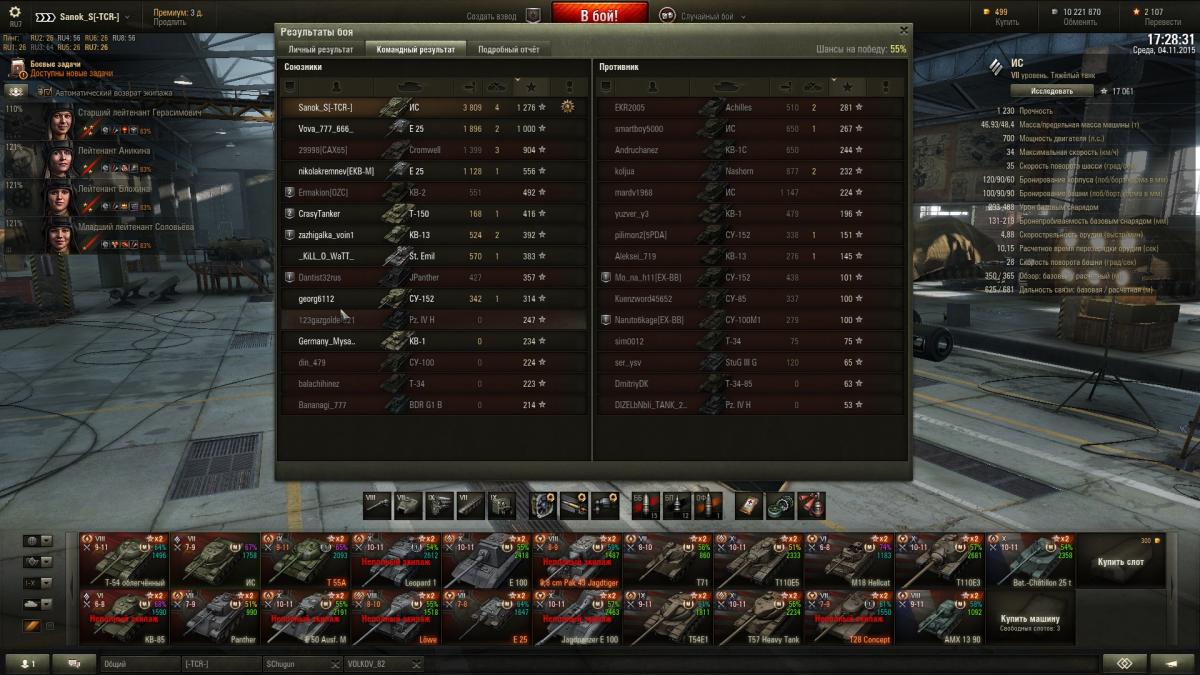Image resolution: width=1200 pixels, height=675 pixels.
Task: Open the repair kit consumable slot
Action: pos(780,505)
